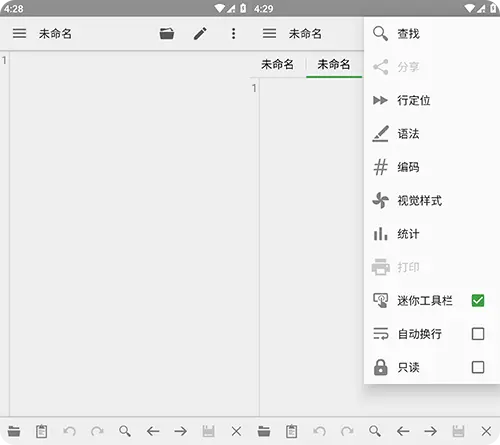Tap the left arrow in left bottom toolbar
The height and width of the screenshot is (445, 500).
coord(153,431)
